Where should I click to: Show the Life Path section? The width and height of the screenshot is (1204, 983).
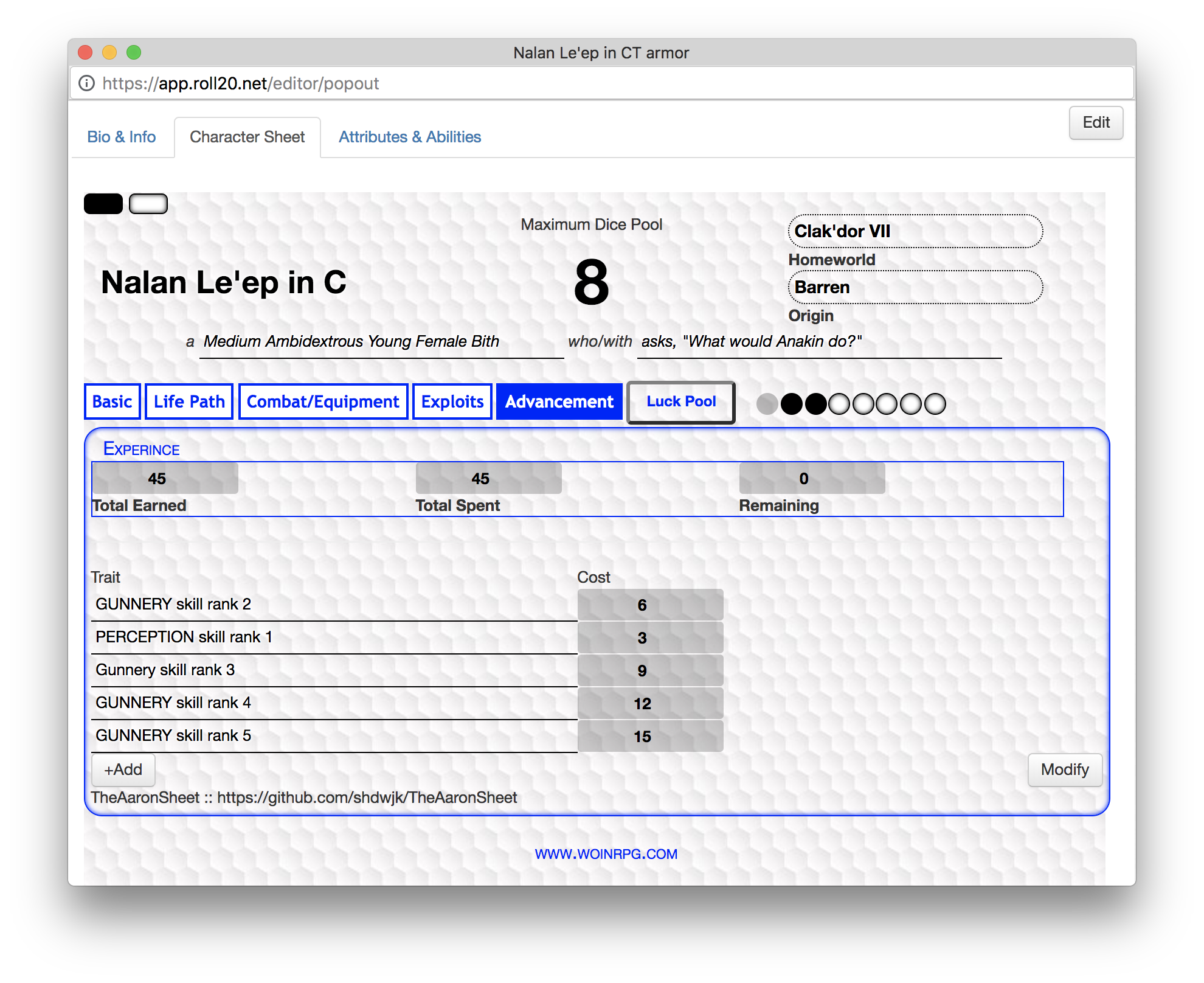[x=189, y=401]
